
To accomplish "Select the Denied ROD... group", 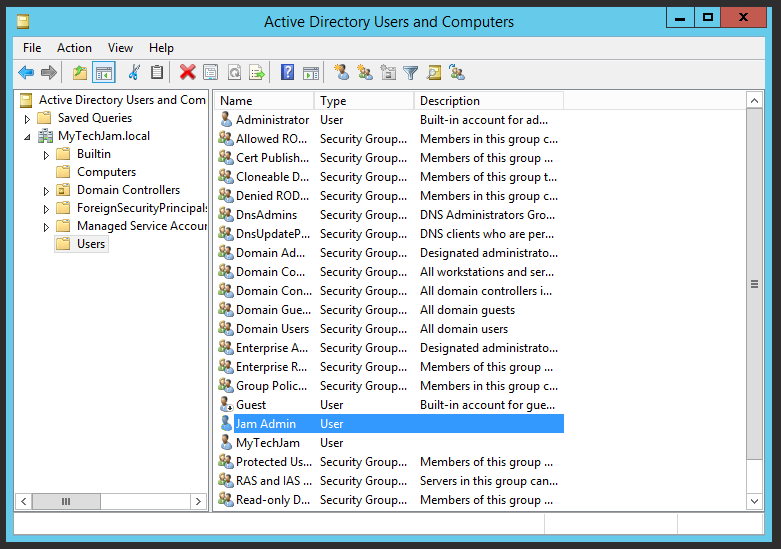I will tap(272, 195).
